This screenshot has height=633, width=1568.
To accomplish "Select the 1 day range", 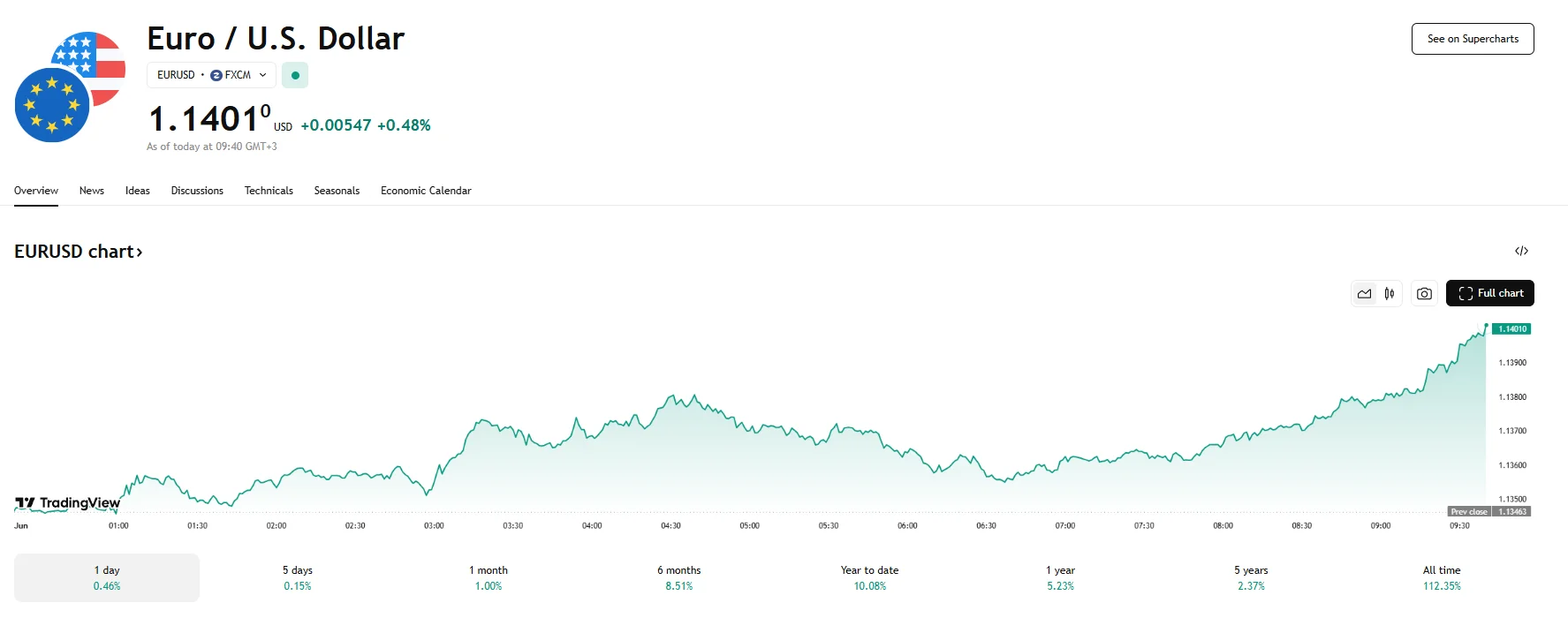I will 107,577.
